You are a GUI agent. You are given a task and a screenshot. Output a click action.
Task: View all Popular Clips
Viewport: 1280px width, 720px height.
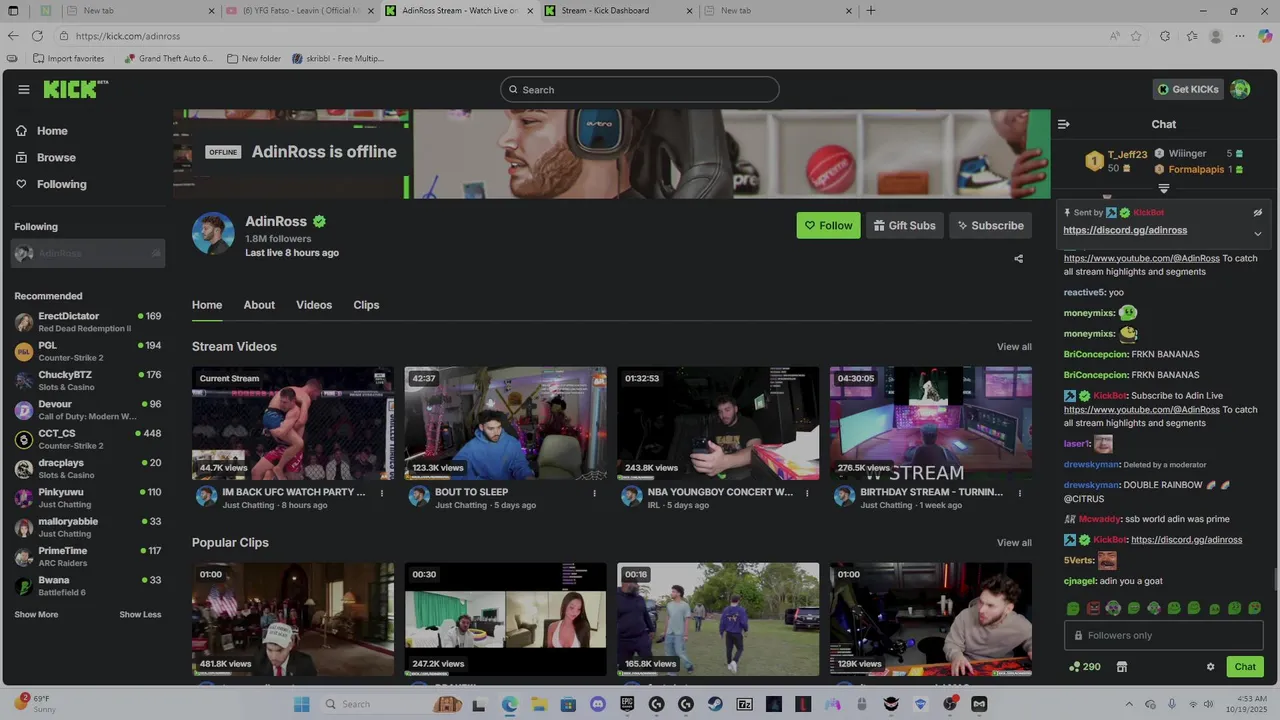tap(1014, 543)
